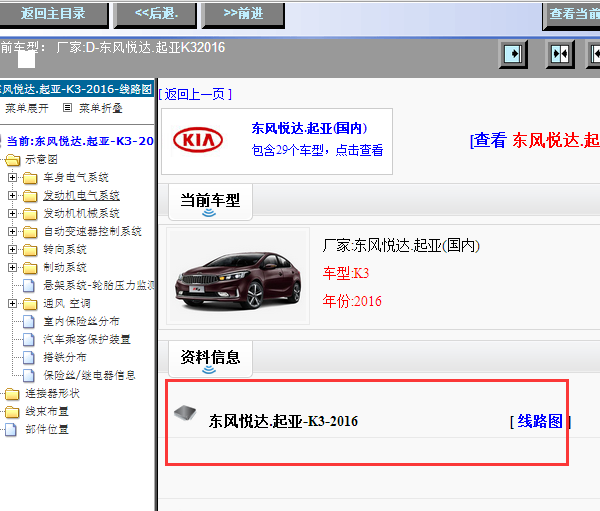Select the 资料信息 tab
Screen dimensions: 600x511
pos(210,358)
